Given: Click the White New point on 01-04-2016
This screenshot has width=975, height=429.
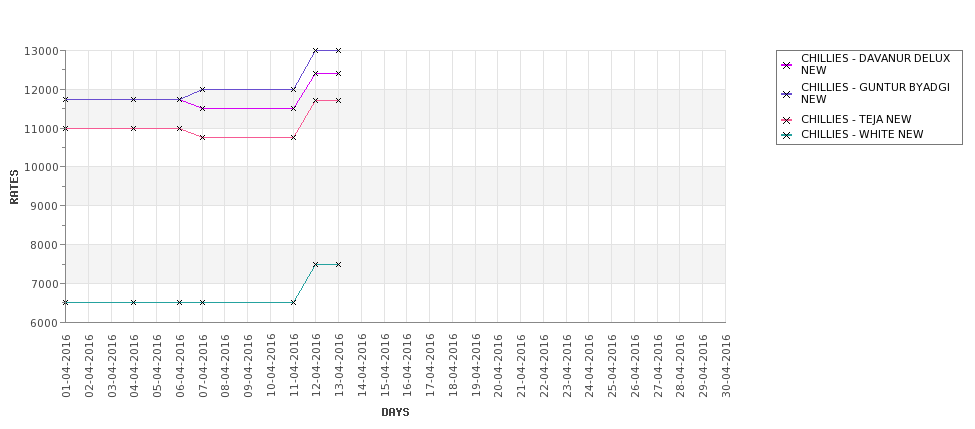Looking at the screenshot, I should point(66,302).
